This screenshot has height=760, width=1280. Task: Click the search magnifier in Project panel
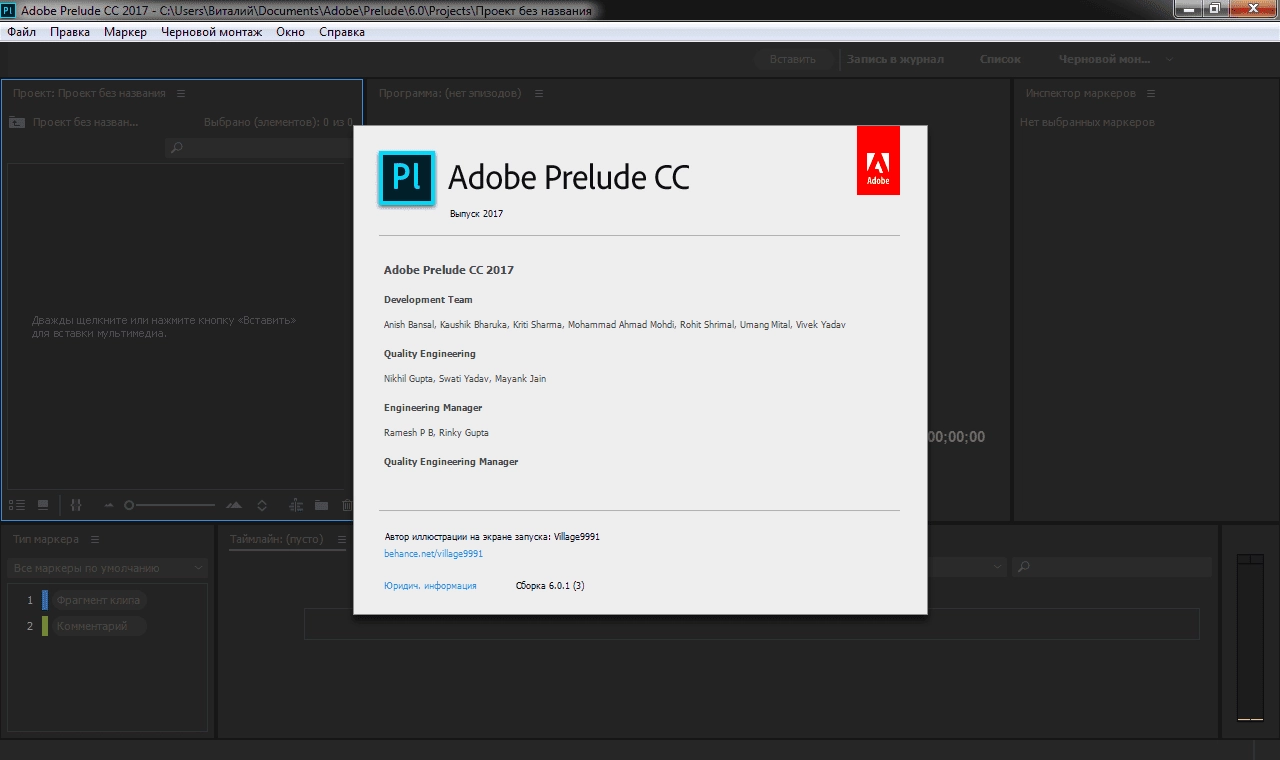point(176,148)
